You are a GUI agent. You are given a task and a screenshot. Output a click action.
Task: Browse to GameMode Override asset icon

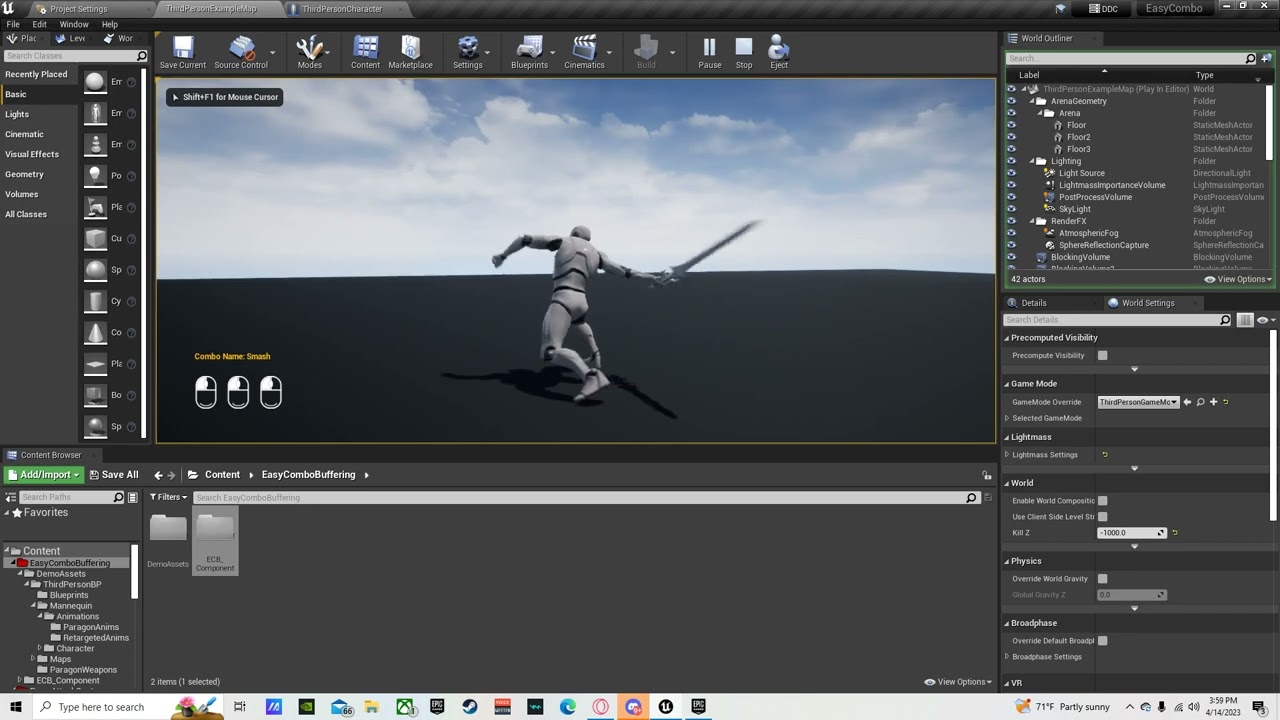[x=1200, y=402]
